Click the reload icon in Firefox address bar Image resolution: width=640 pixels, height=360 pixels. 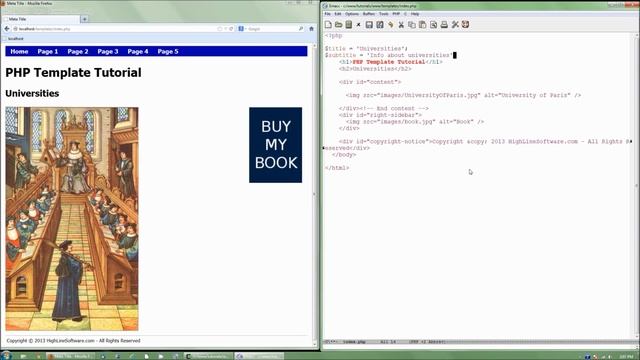pyautogui.click(x=231, y=29)
